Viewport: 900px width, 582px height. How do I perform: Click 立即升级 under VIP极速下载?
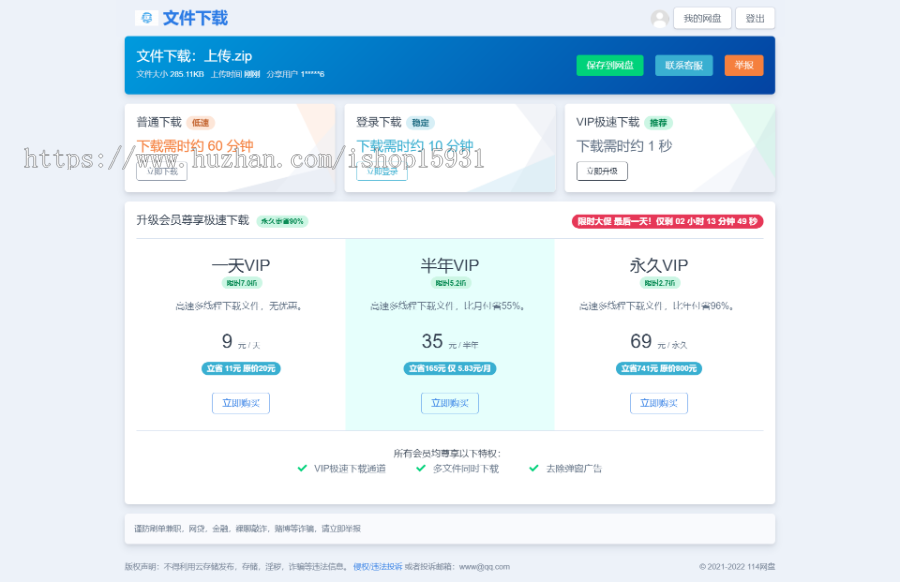(602, 171)
